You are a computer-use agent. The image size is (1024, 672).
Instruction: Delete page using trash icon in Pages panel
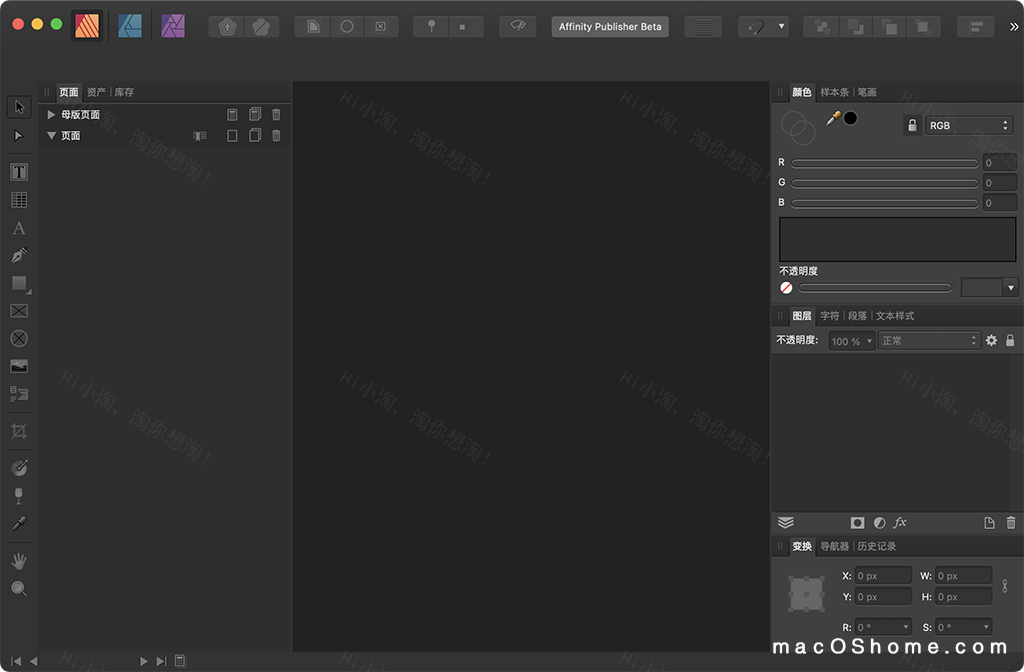[276, 135]
